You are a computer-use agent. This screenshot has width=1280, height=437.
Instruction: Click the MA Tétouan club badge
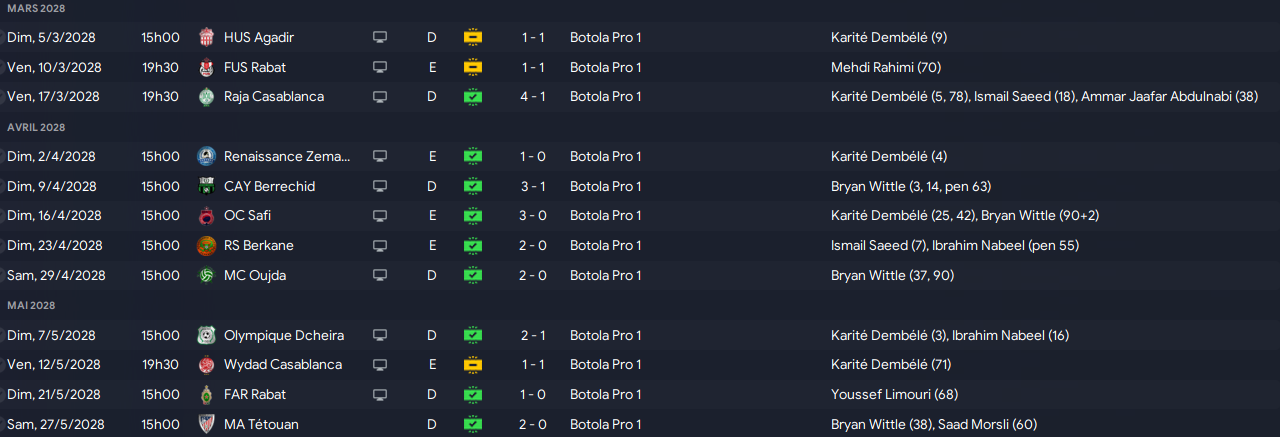coord(205,424)
